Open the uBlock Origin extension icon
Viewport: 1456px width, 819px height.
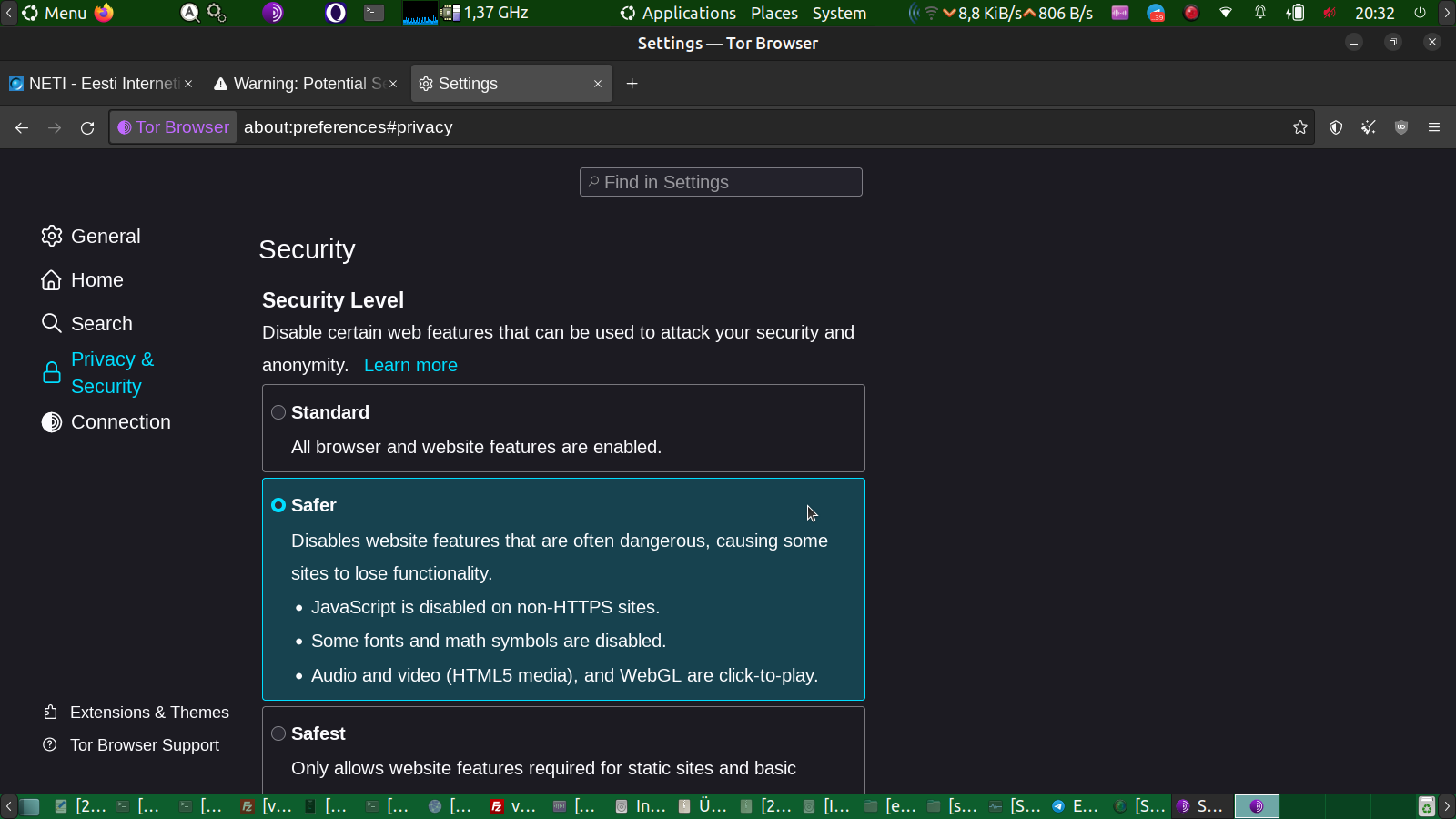[1401, 127]
